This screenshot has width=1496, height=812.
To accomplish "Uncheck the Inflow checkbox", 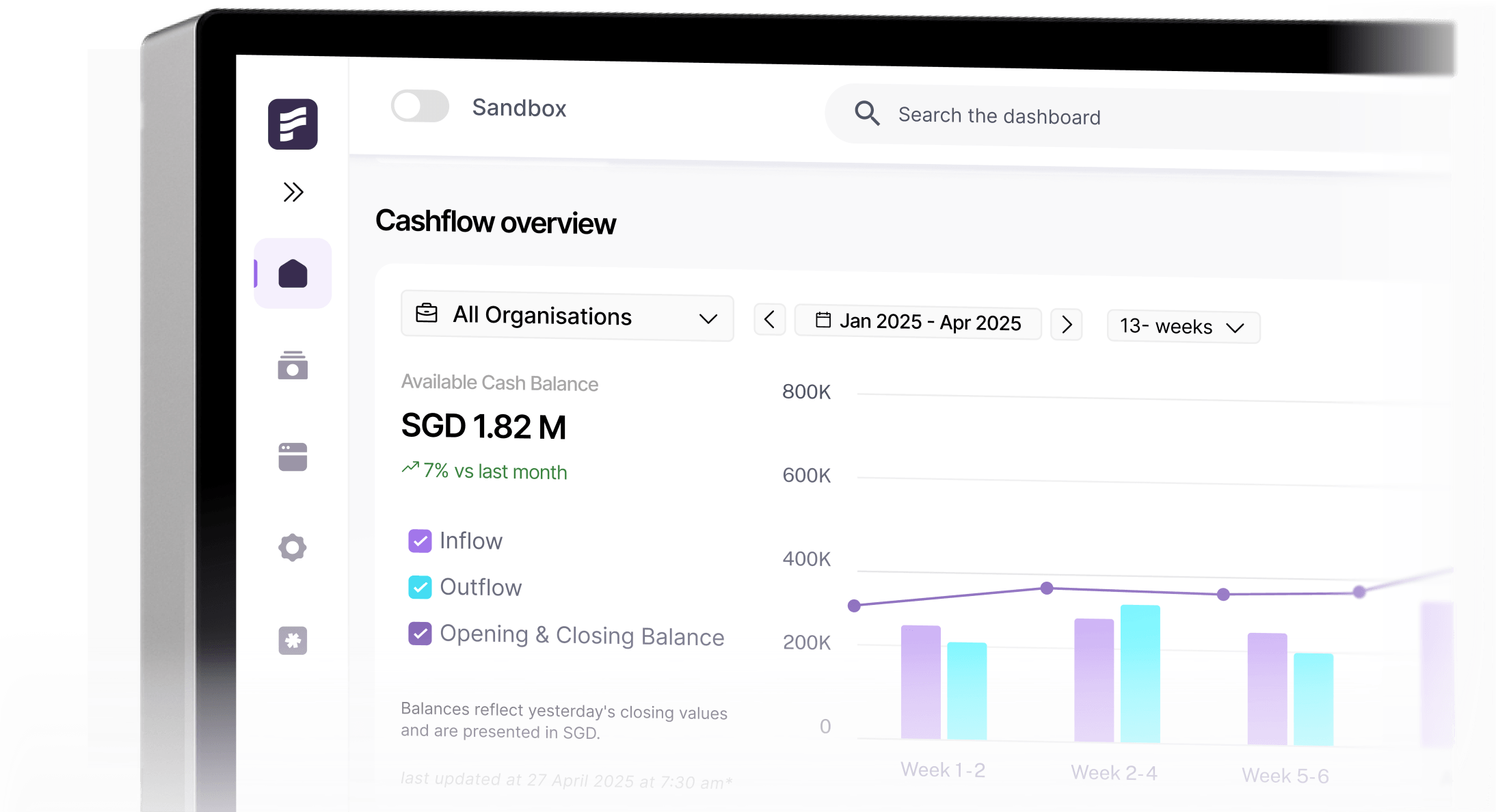I will 420,541.
